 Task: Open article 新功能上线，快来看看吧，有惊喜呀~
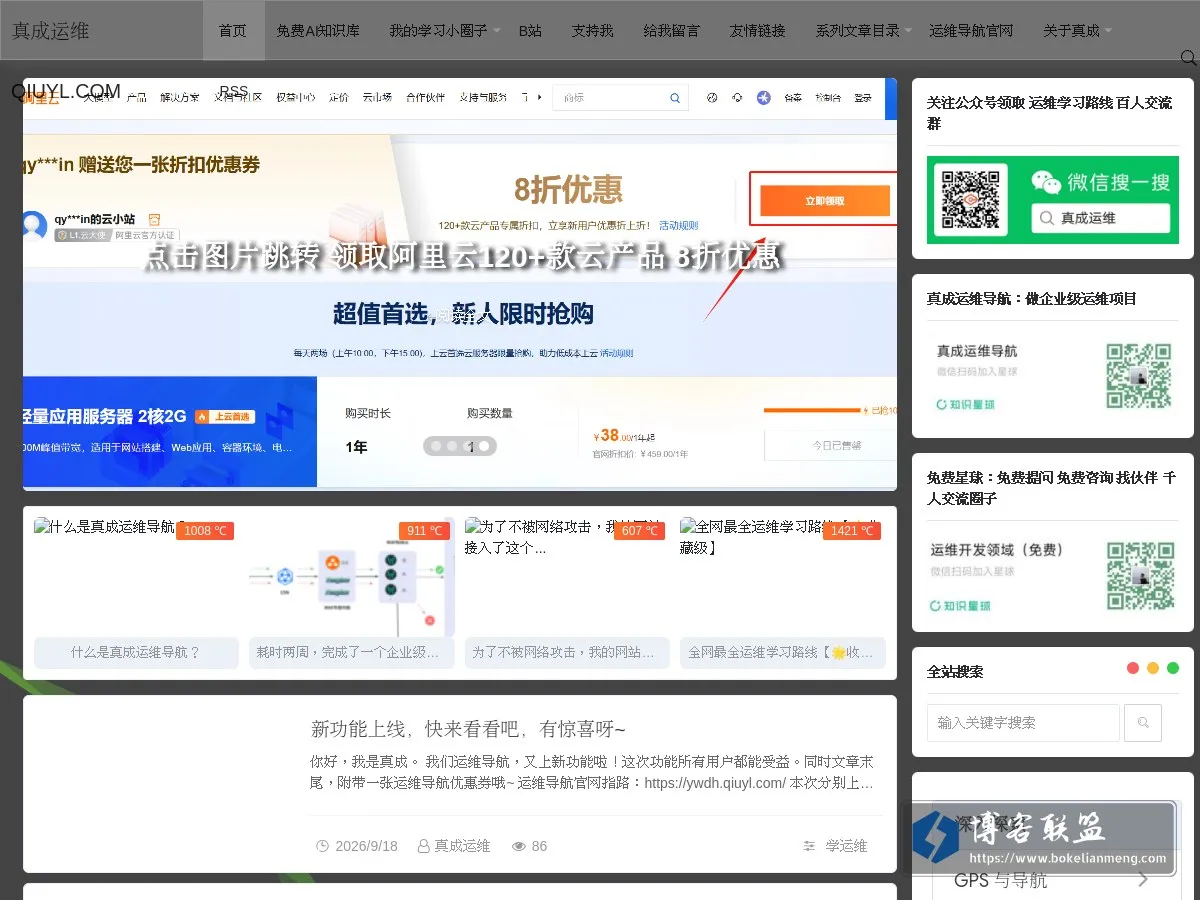(x=468, y=729)
